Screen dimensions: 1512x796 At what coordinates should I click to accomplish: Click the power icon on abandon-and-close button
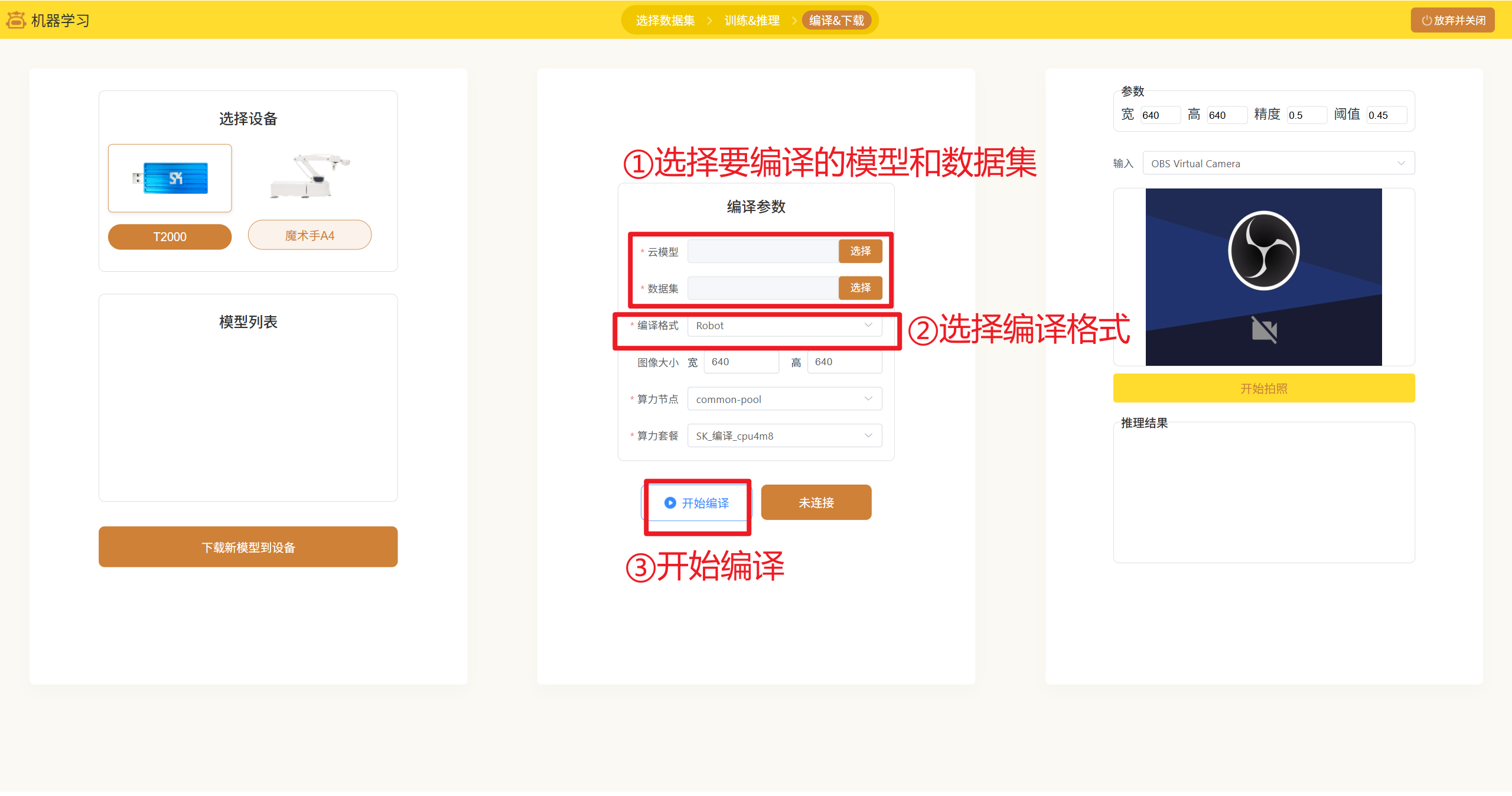coord(1426,21)
